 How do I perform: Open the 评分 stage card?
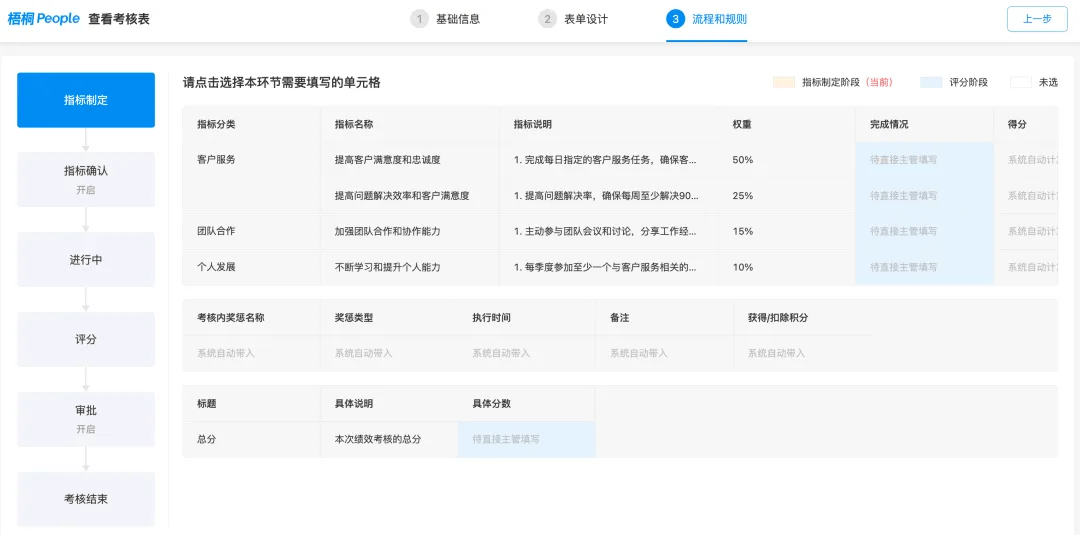point(86,339)
